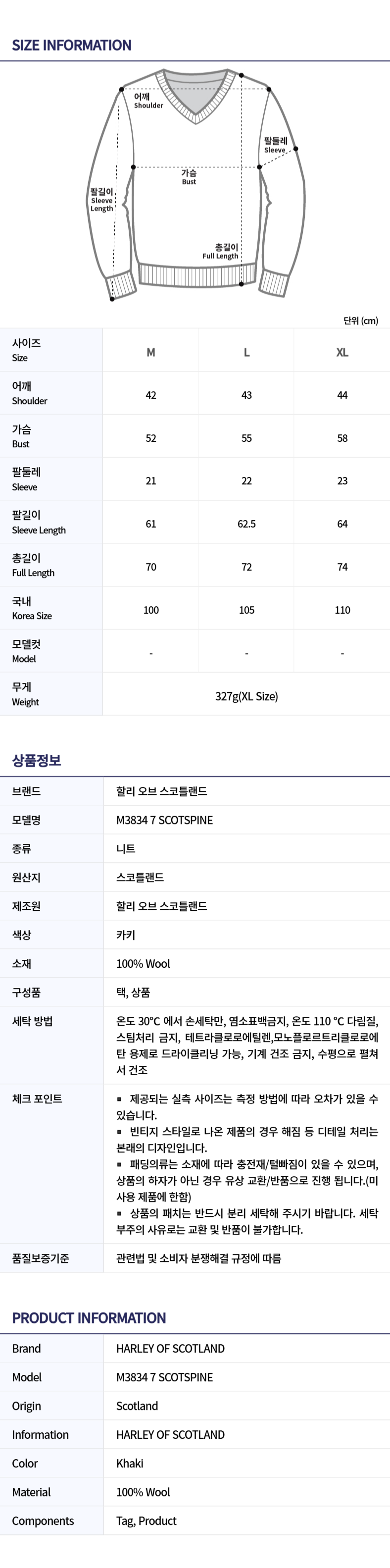390x1568 pixels.
Task: Click the Sleeve label near the right arm
Action: tap(275, 145)
